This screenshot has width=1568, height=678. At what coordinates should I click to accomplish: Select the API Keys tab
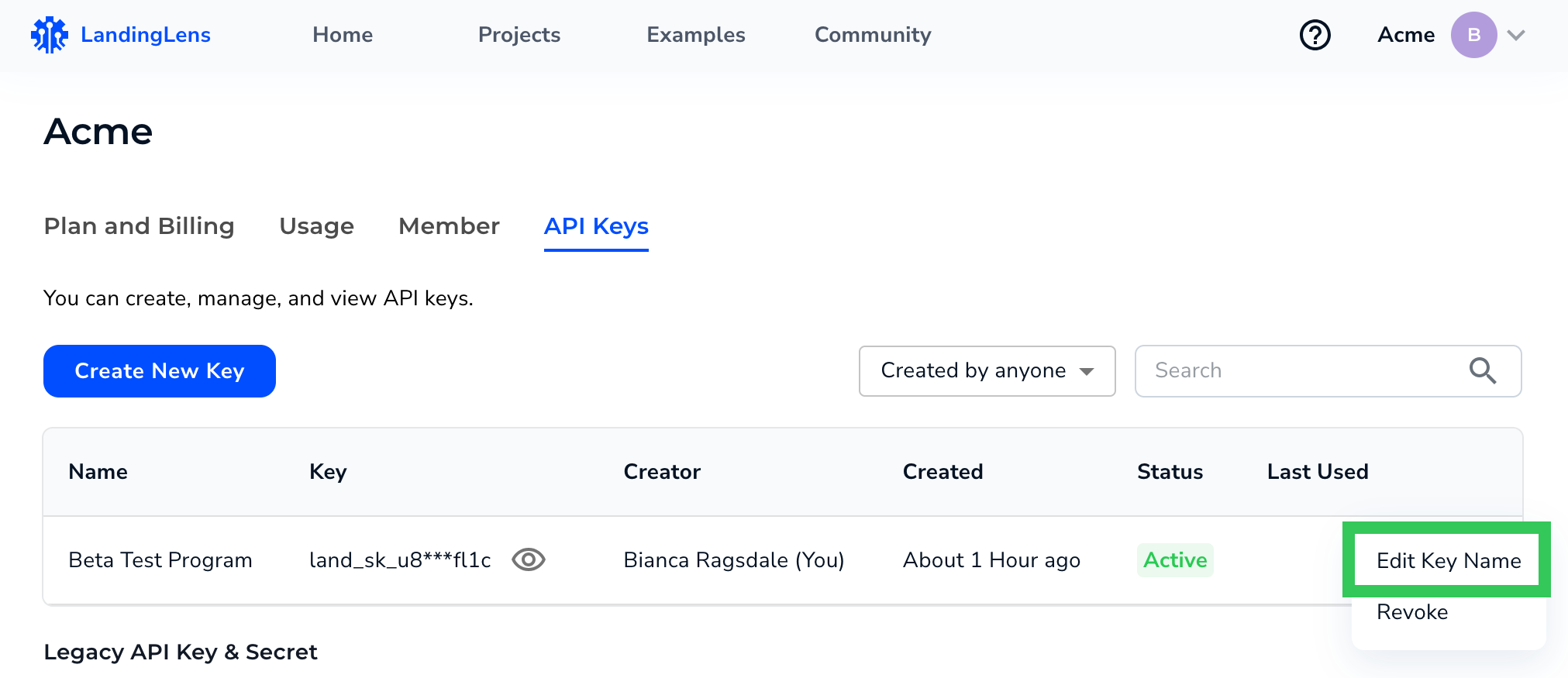click(596, 226)
